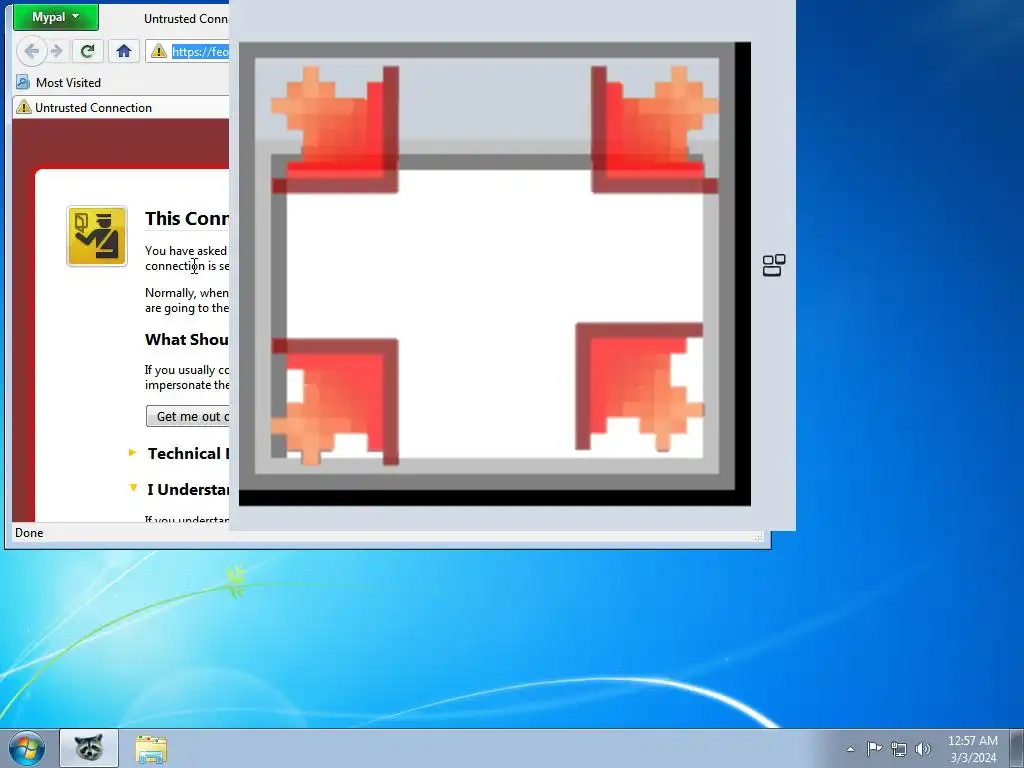Reload the page with the refresh icon
Image resolution: width=1024 pixels, height=768 pixels.
click(88, 51)
